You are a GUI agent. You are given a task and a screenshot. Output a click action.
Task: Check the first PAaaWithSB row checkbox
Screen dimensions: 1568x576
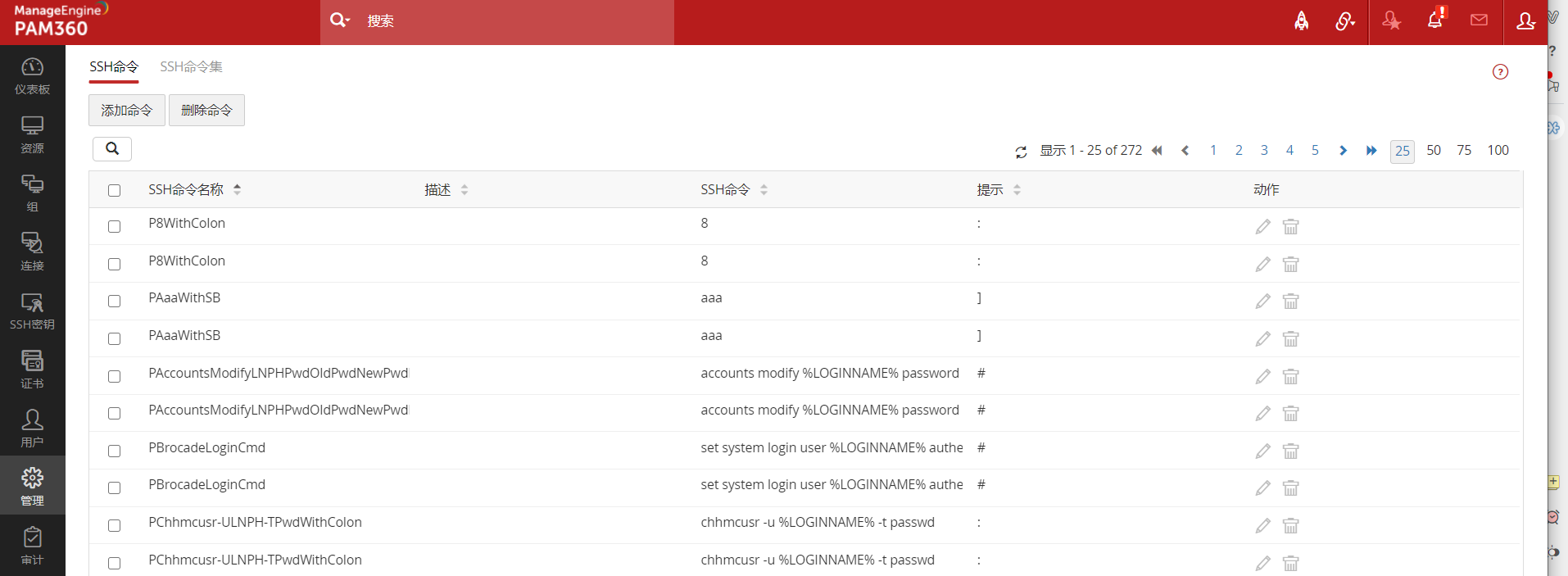click(114, 301)
